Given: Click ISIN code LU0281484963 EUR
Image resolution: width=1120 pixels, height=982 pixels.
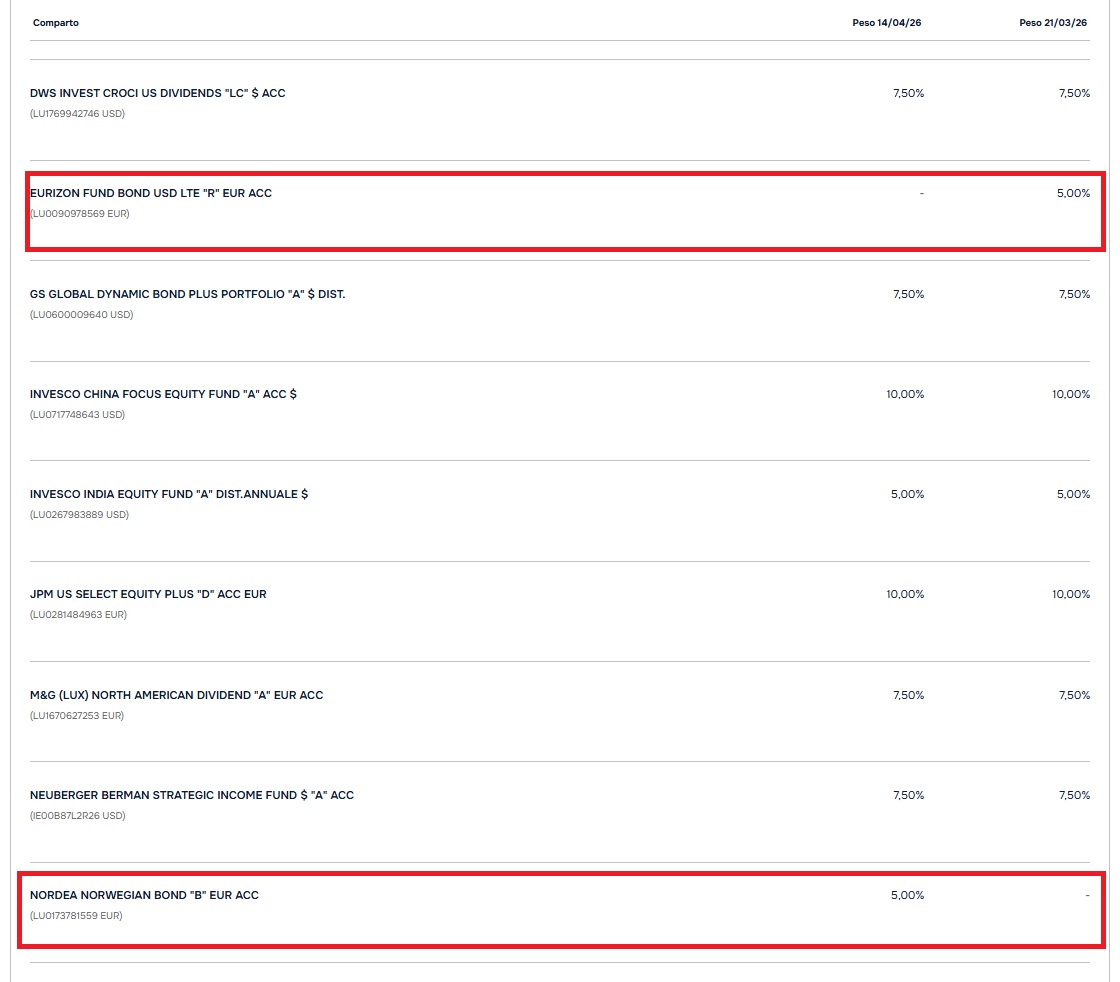Looking at the screenshot, I should point(79,615).
